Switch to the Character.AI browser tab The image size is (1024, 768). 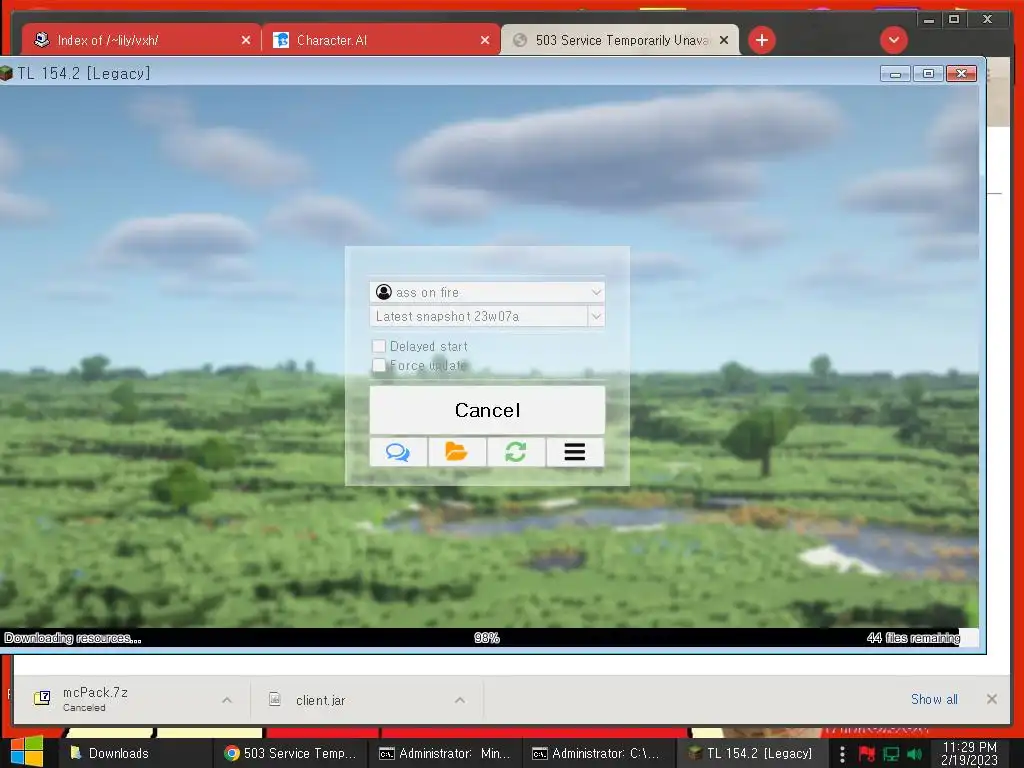[381, 40]
